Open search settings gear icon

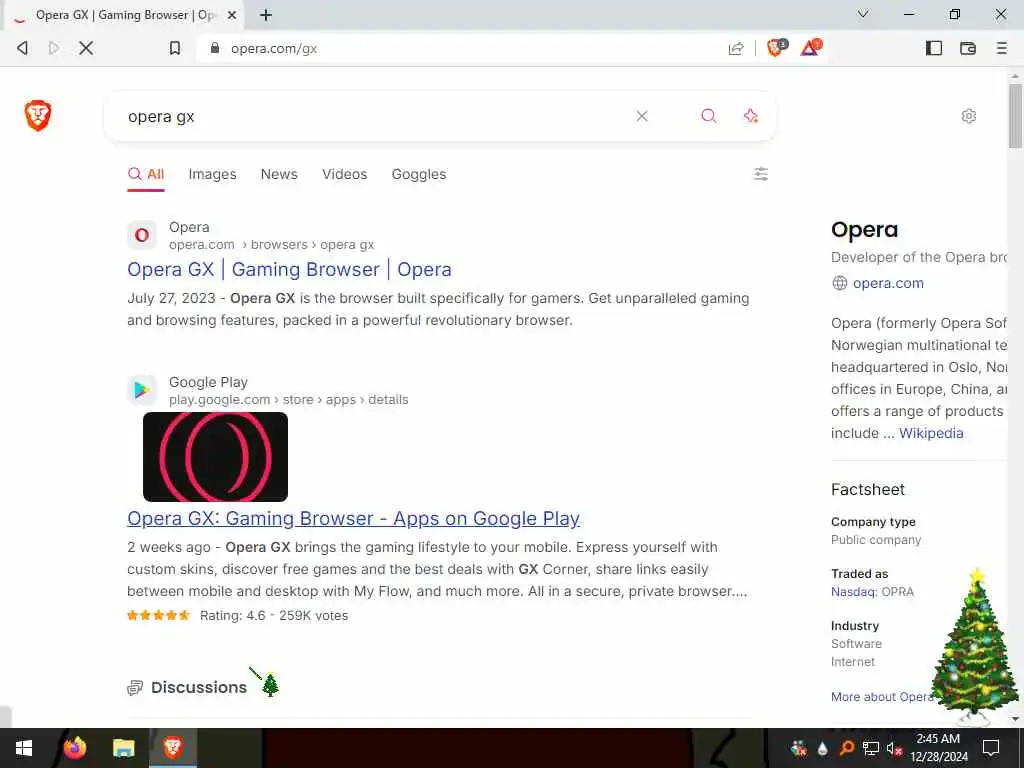pos(968,116)
